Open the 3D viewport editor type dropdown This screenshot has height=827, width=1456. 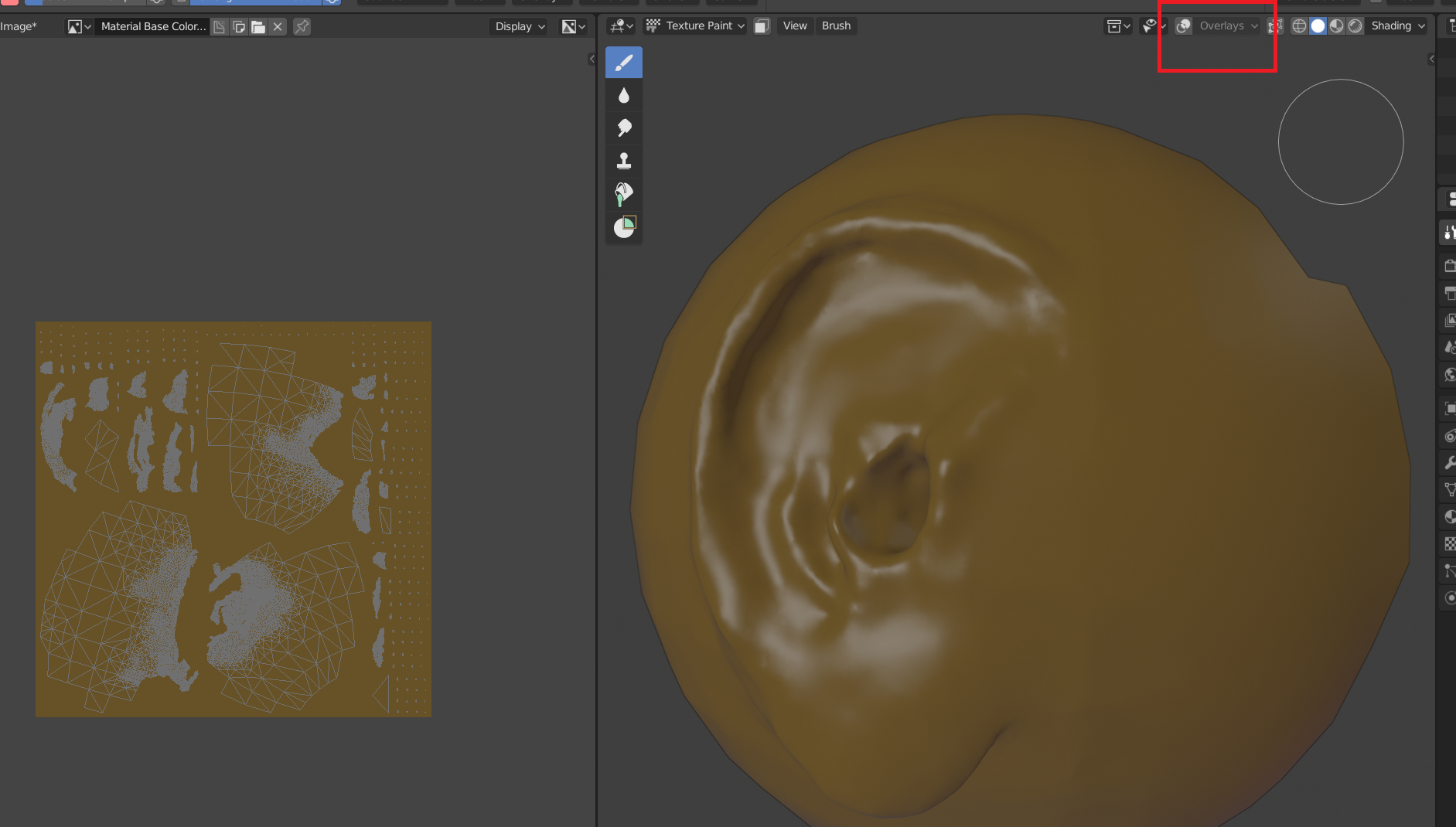[621, 26]
